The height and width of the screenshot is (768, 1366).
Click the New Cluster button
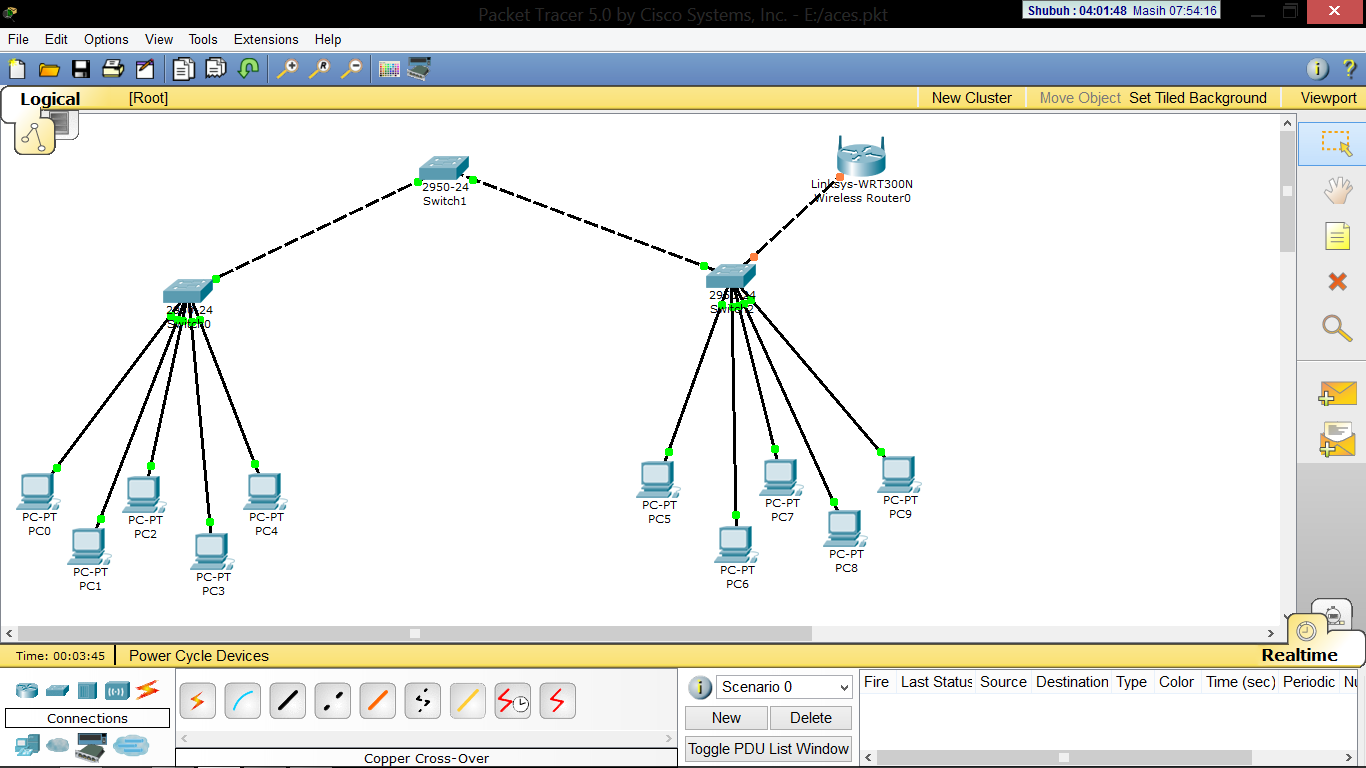pos(972,98)
